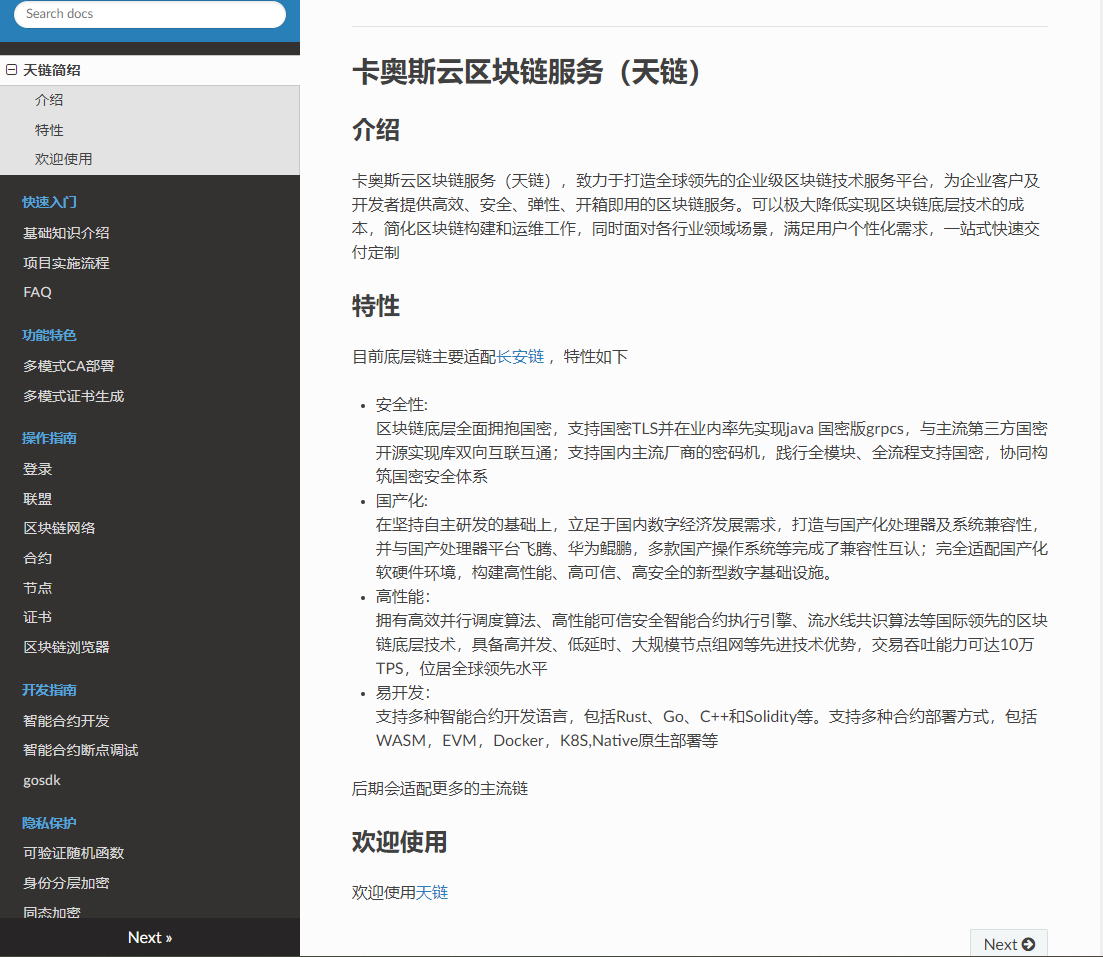Click the 隐私保护 section caption

tap(49, 823)
